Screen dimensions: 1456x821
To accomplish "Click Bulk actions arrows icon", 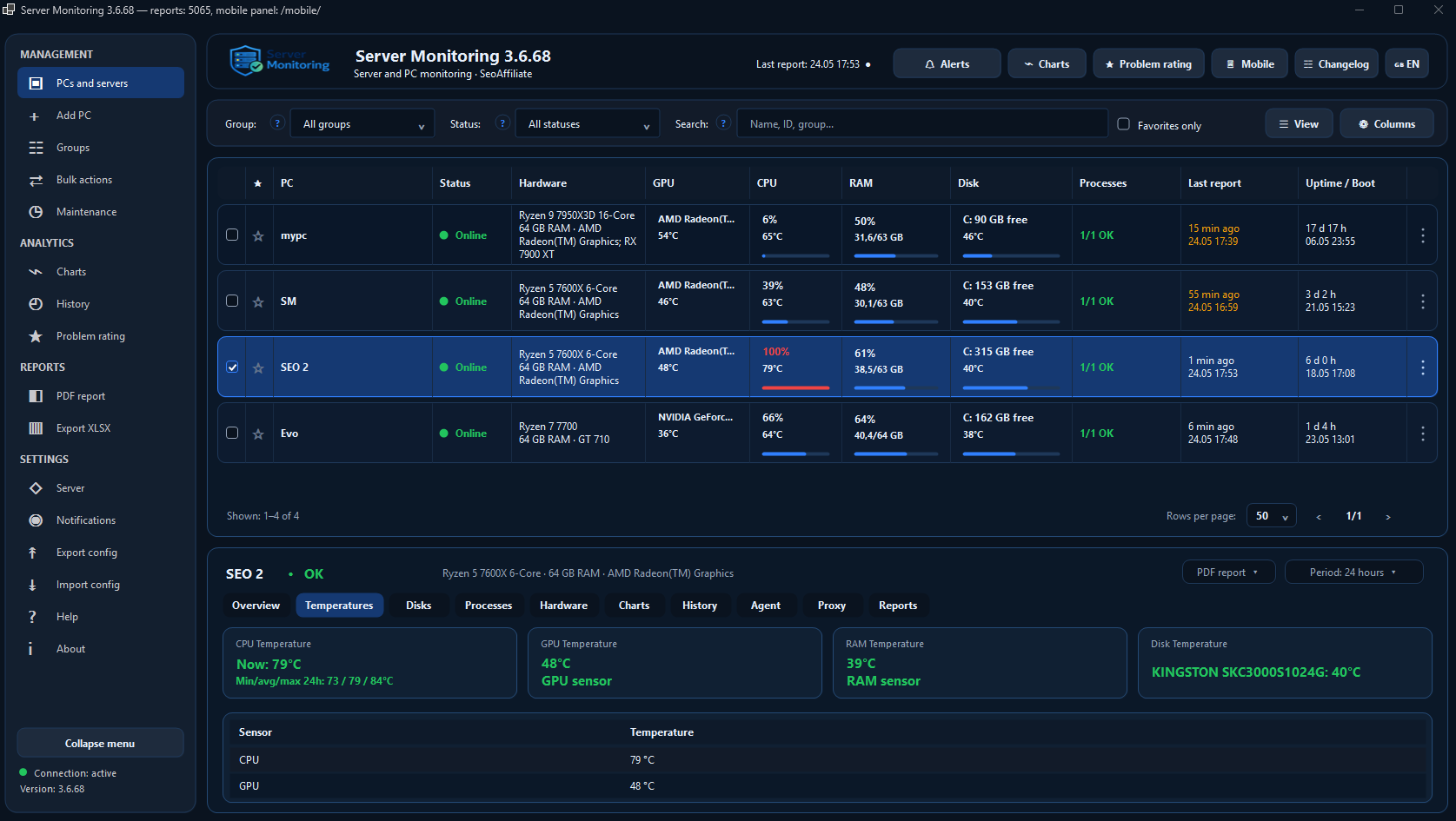I will click(36, 180).
